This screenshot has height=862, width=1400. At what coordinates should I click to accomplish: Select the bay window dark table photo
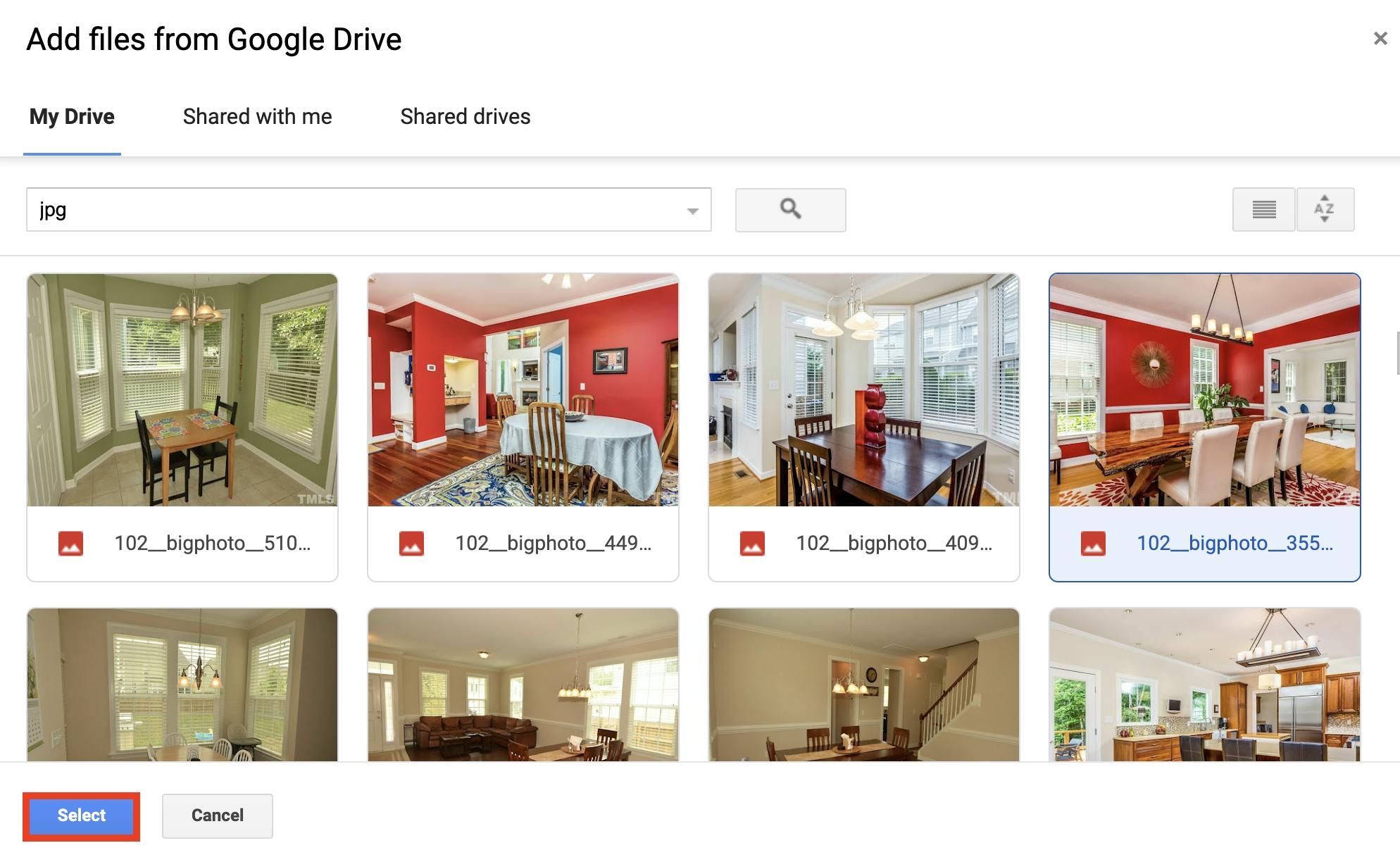[x=864, y=390]
